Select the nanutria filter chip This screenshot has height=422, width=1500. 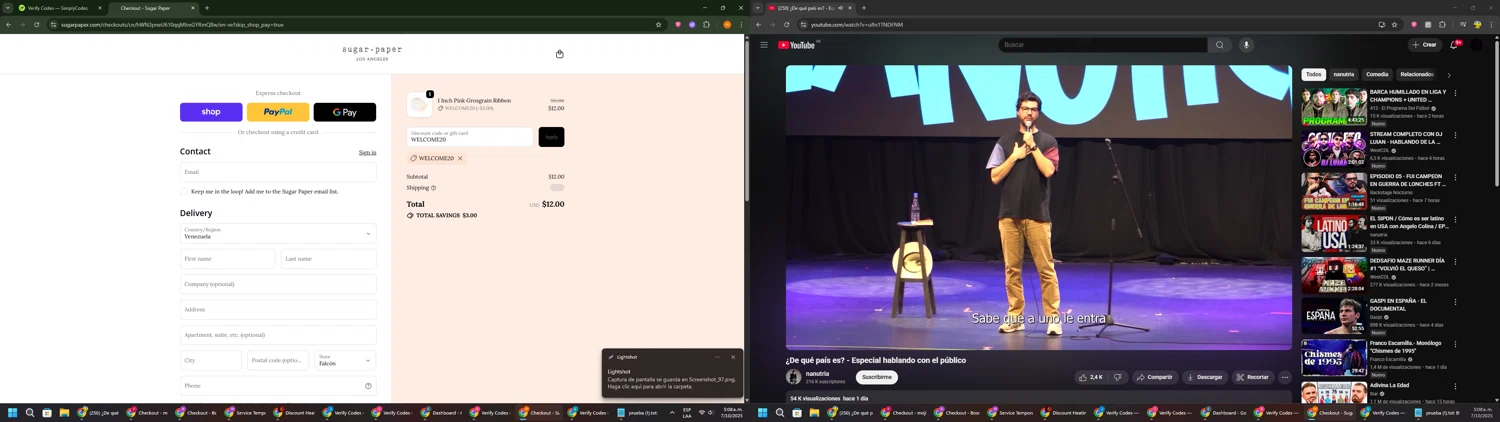click(x=1343, y=74)
